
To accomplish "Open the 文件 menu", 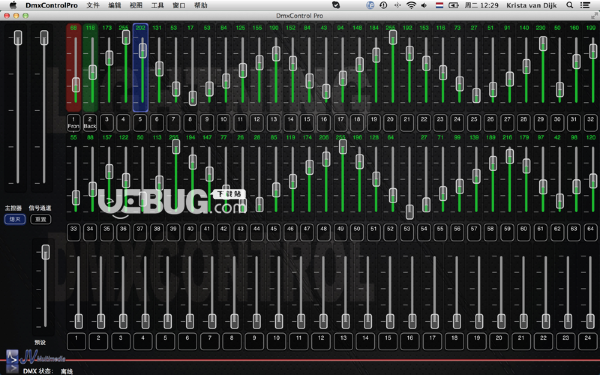I will (93, 5).
